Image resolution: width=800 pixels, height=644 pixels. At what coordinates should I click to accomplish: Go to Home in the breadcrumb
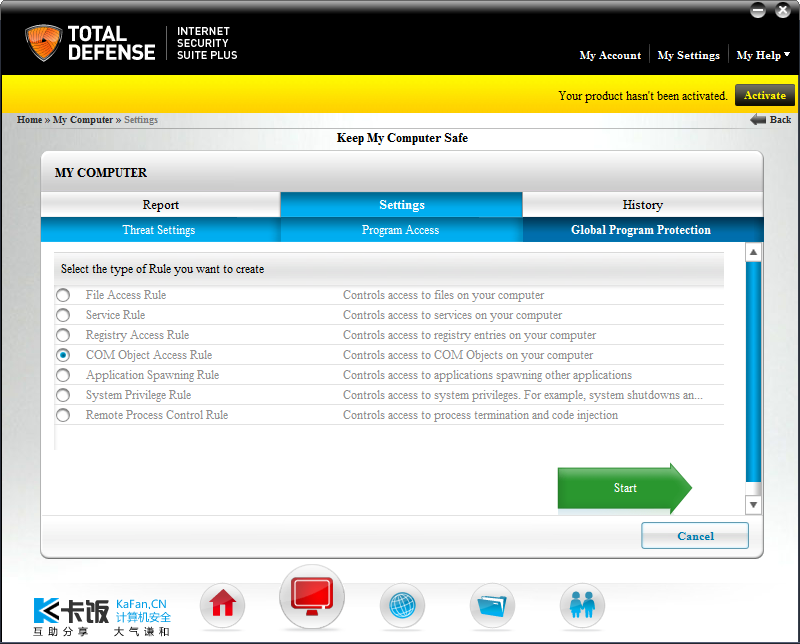(29, 119)
